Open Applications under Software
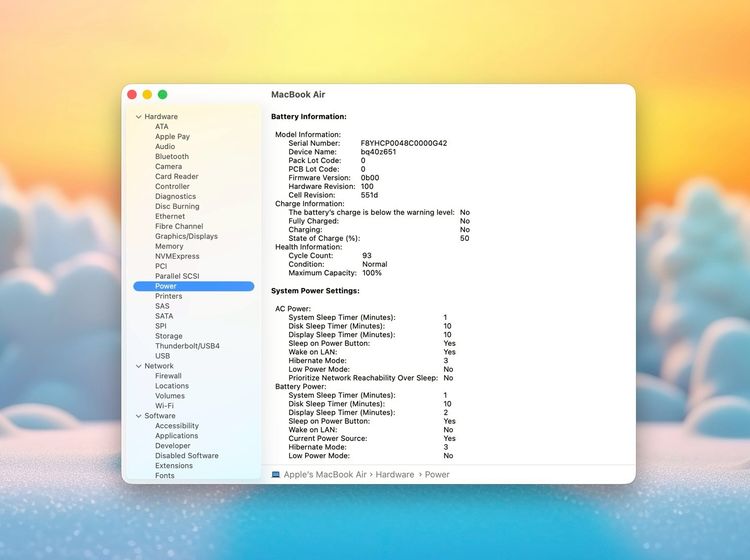Image resolution: width=750 pixels, height=560 pixels. click(x=176, y=436)
